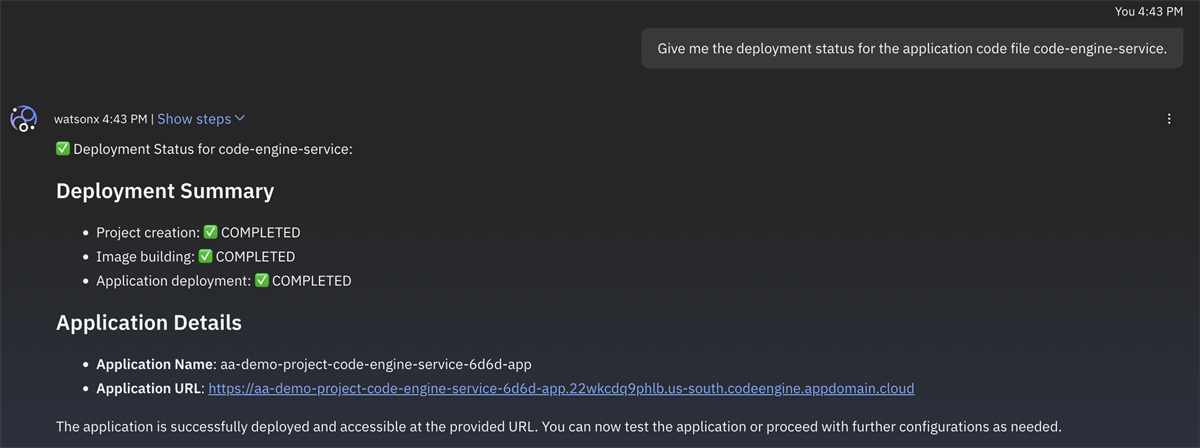
Task: Click the Application deployment COMPLETED line
Action: 224,281
